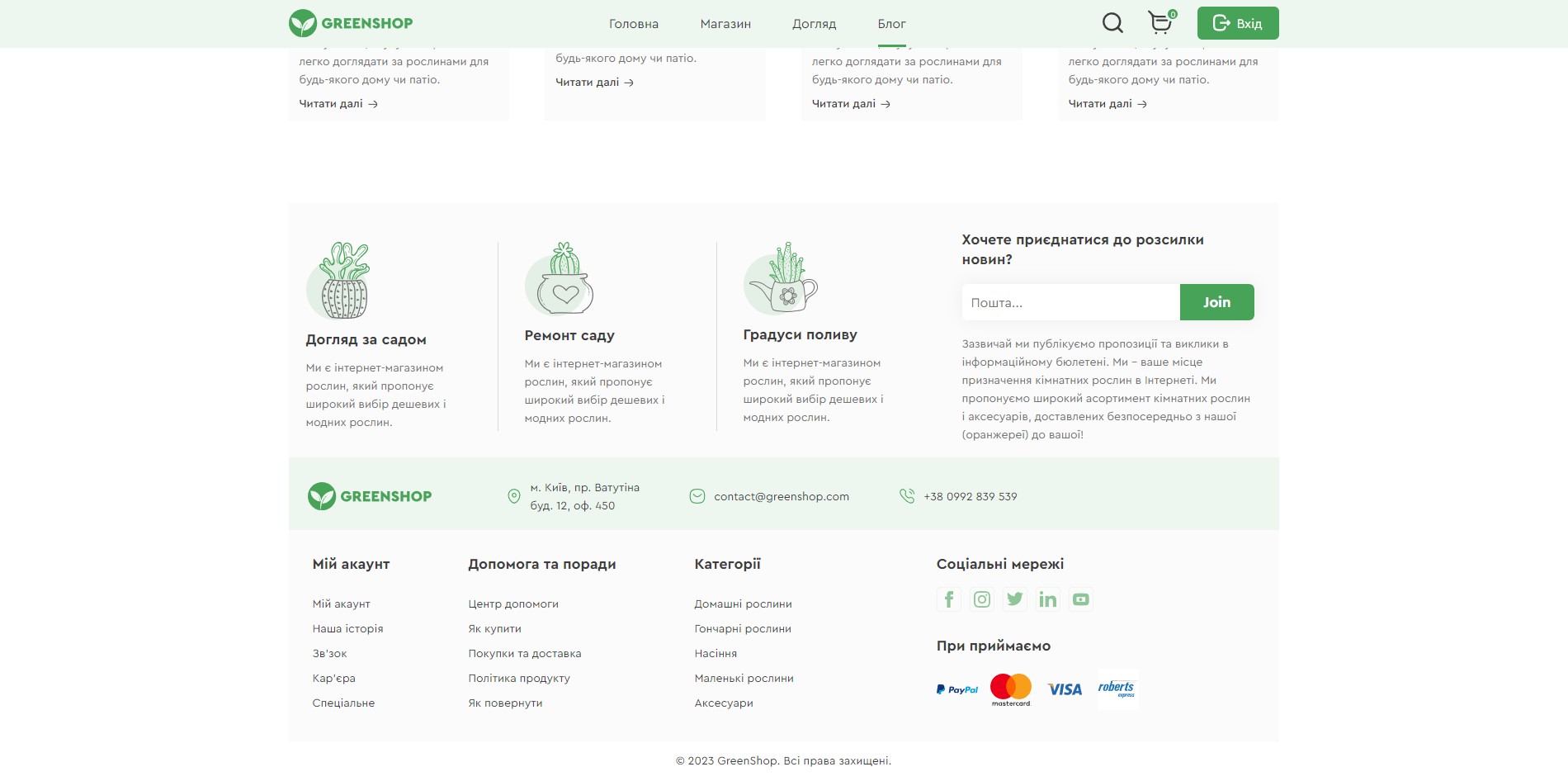Viewport: 1568px width, 781px height.
Task: Click the YouTube social icon
Action: (1081, 599)
